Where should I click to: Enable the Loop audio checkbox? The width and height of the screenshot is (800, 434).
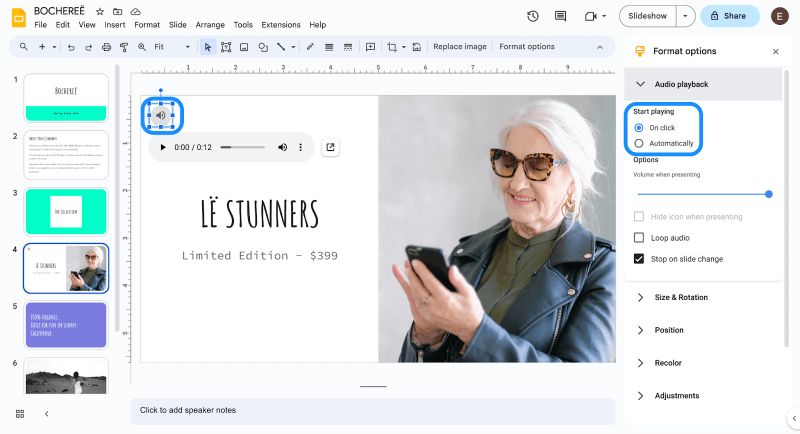[x=639, y=238]
